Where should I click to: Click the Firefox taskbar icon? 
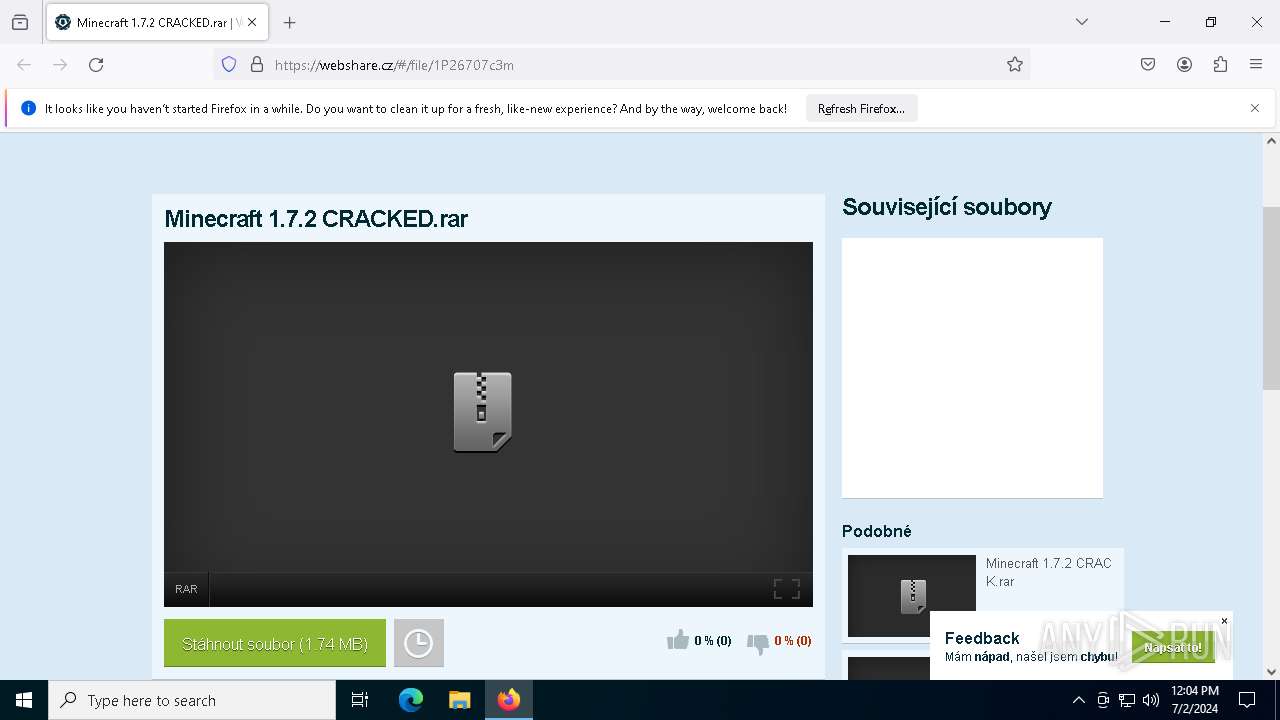(509, 700)
